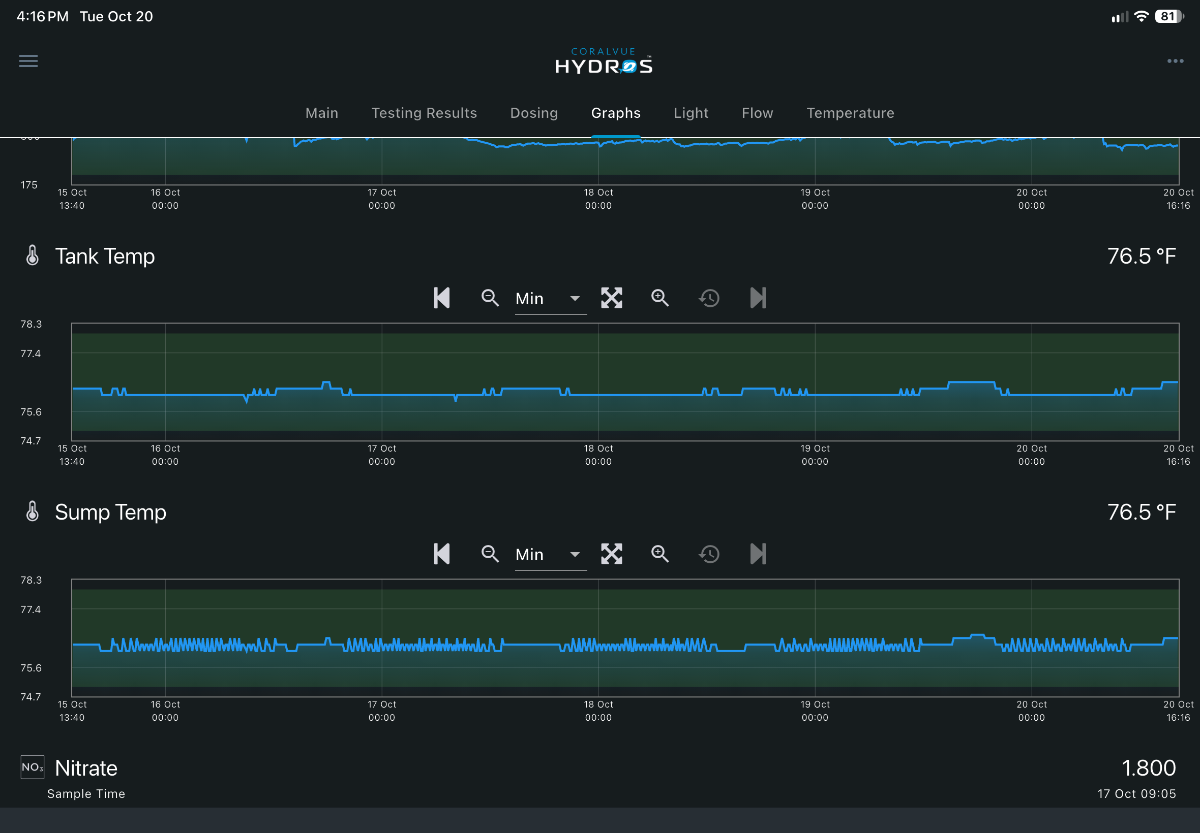Open the hamburger navigation menu
This screenshot has height=833, width=1200.
click(x=29, y=61)
